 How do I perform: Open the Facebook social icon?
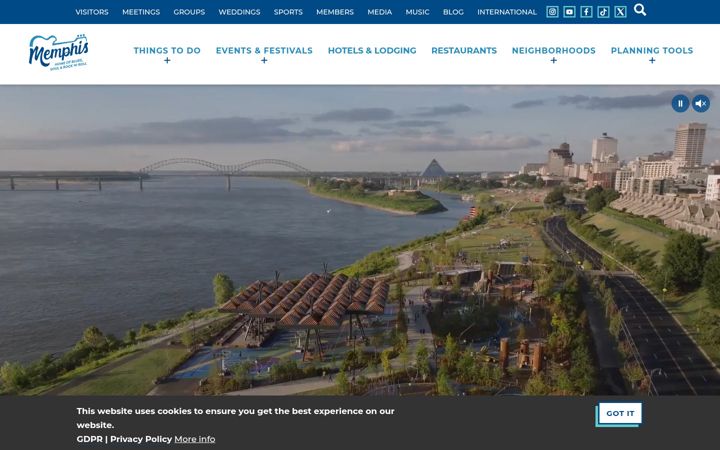[x=586, y=12]
